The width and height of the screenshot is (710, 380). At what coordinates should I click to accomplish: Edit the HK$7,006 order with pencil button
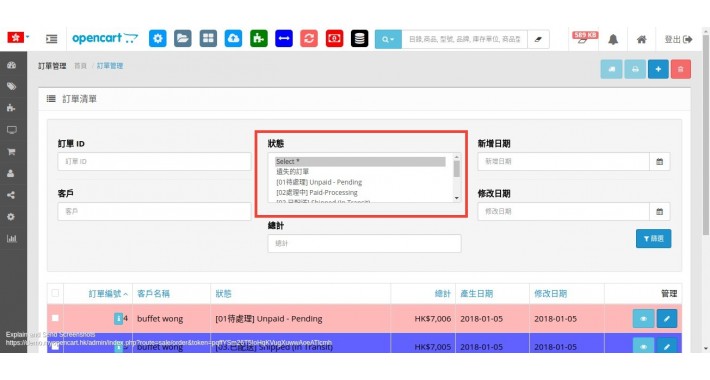coord(667,319)
